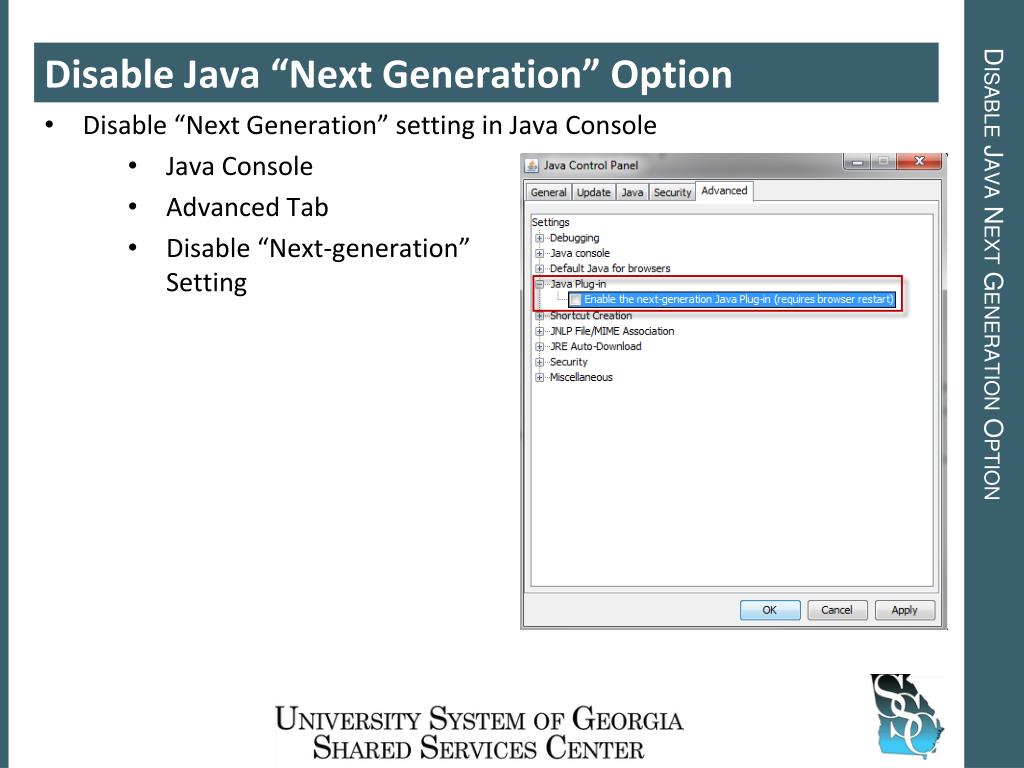Select the Security tree label
The width and height of the screenshot is (1024, 768).
[569, 362]
